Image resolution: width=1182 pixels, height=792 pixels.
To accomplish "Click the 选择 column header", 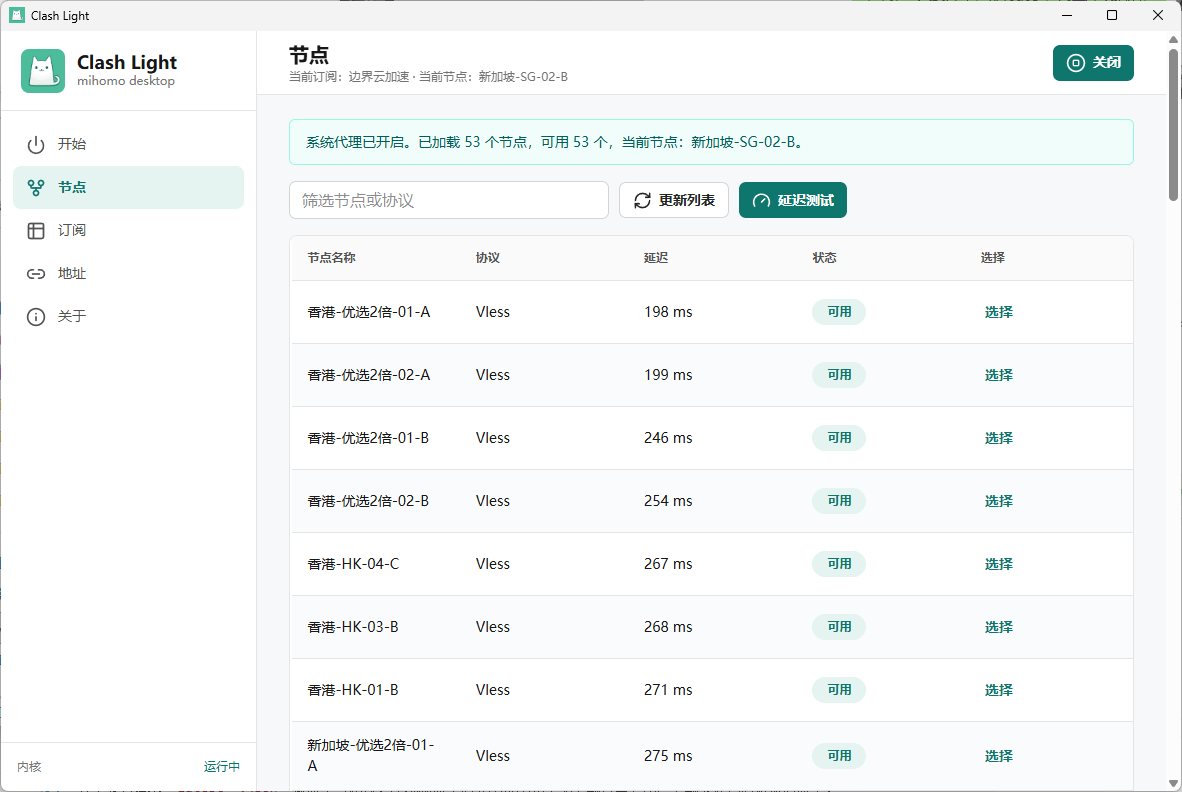I will (x=992, y=258).
